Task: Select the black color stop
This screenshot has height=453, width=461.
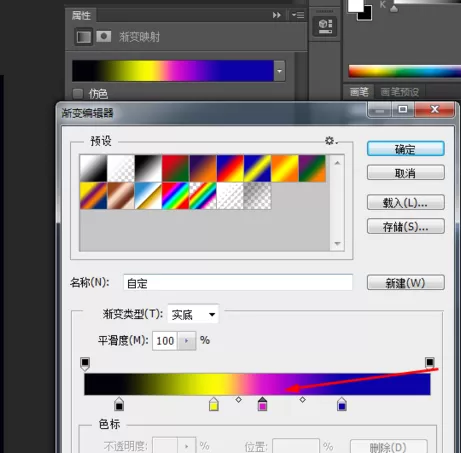Action: (x=119, y=404)
